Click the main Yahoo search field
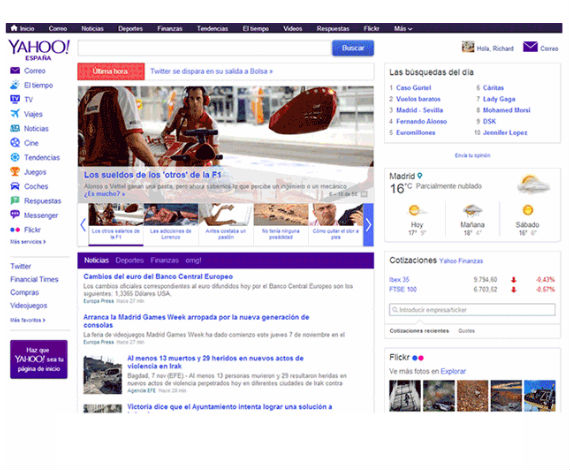The width and height of the screenshot is (570, 470). [x=204, y=48]
